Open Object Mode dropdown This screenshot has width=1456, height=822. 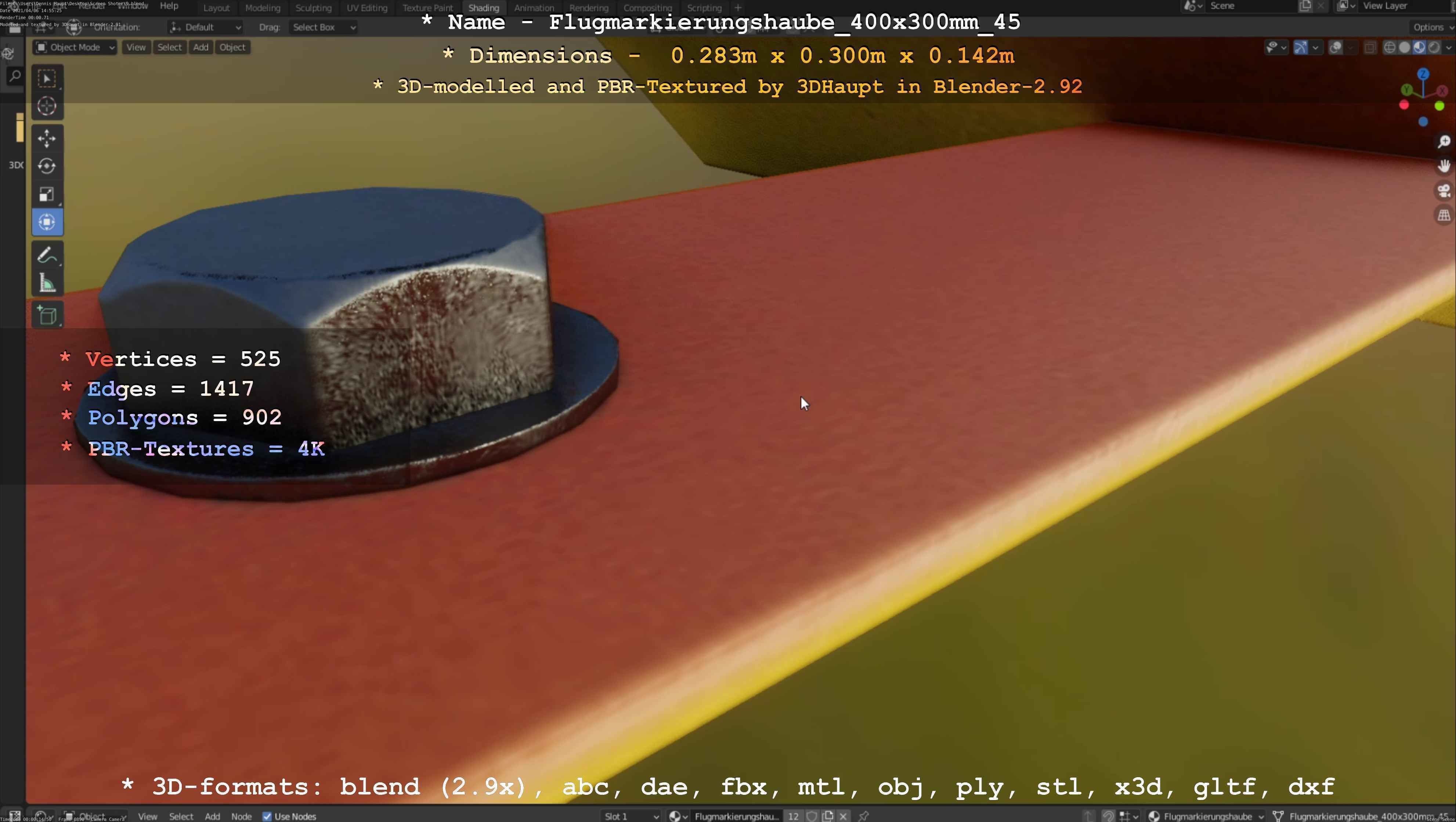(x=75, y=47)
